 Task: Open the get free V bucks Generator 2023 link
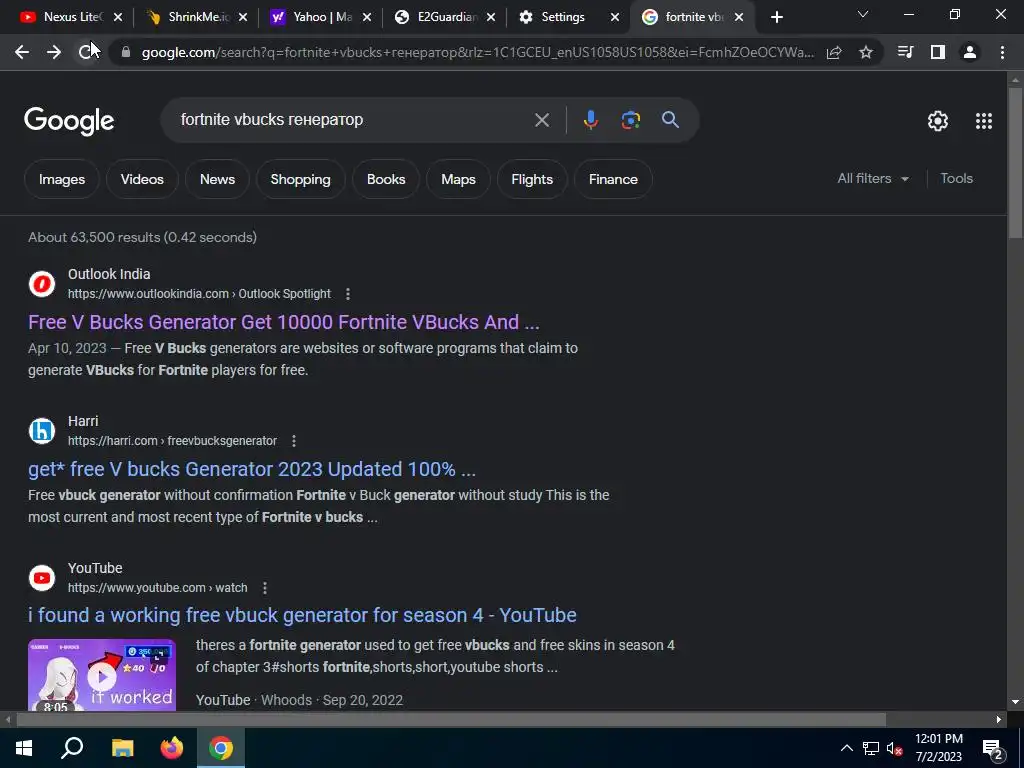coord(252,469)
